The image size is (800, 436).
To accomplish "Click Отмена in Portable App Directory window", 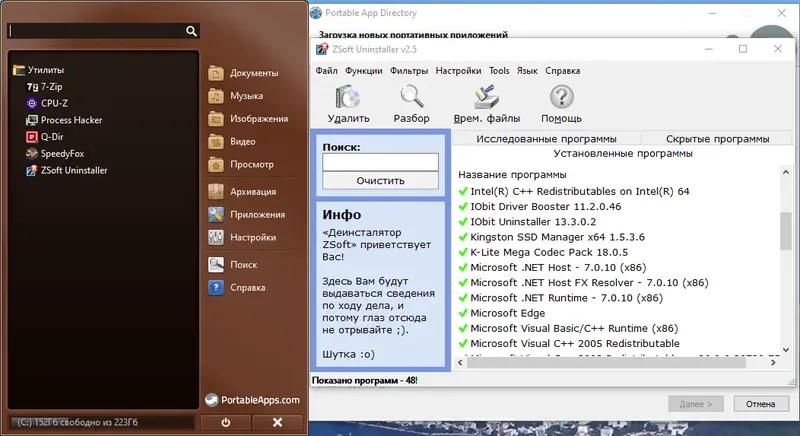I will click(760, 404).
